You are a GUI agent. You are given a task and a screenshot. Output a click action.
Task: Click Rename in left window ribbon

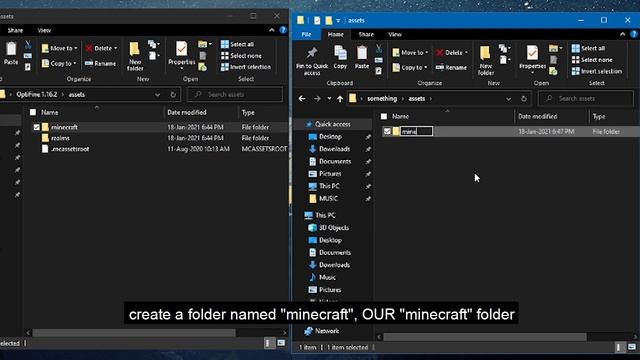click(x=100, y=63)
